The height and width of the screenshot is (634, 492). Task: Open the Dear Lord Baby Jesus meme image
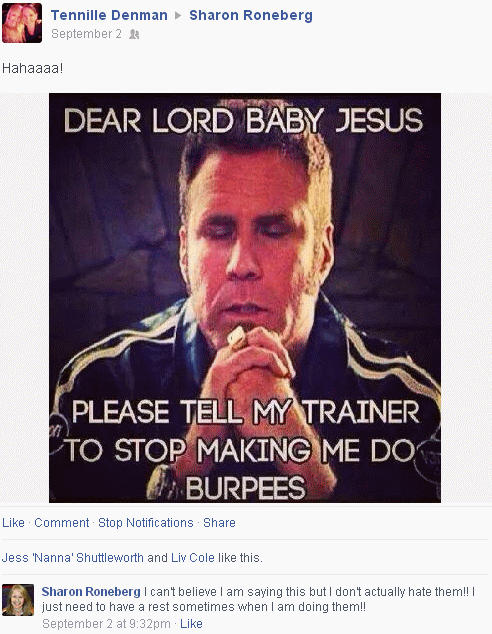click(245, 298)
